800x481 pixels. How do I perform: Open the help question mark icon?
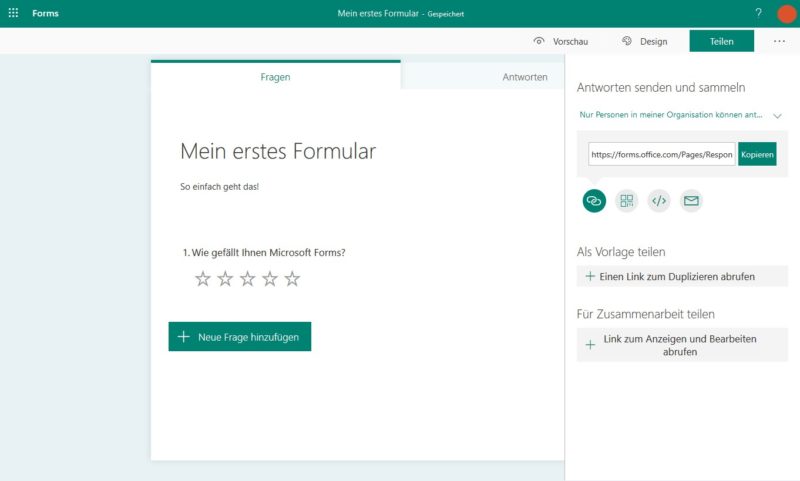[759, 13]
